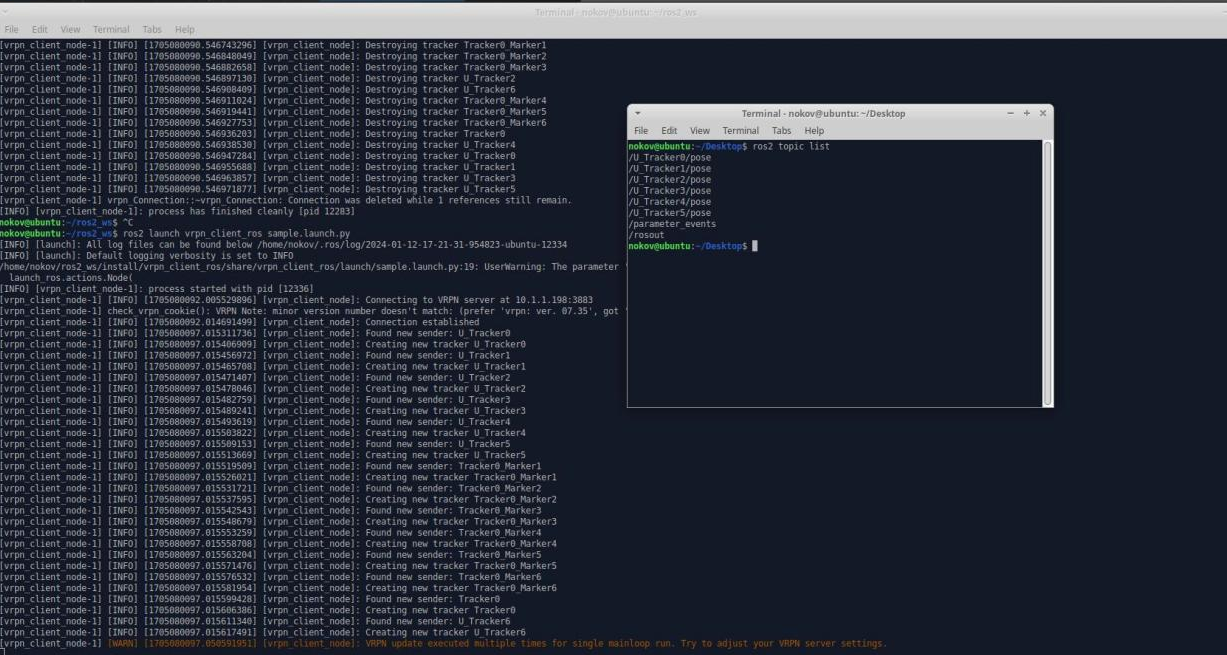Open File menu in the ros2_ws terminal

pyautogui.click(x=12, y=30)
